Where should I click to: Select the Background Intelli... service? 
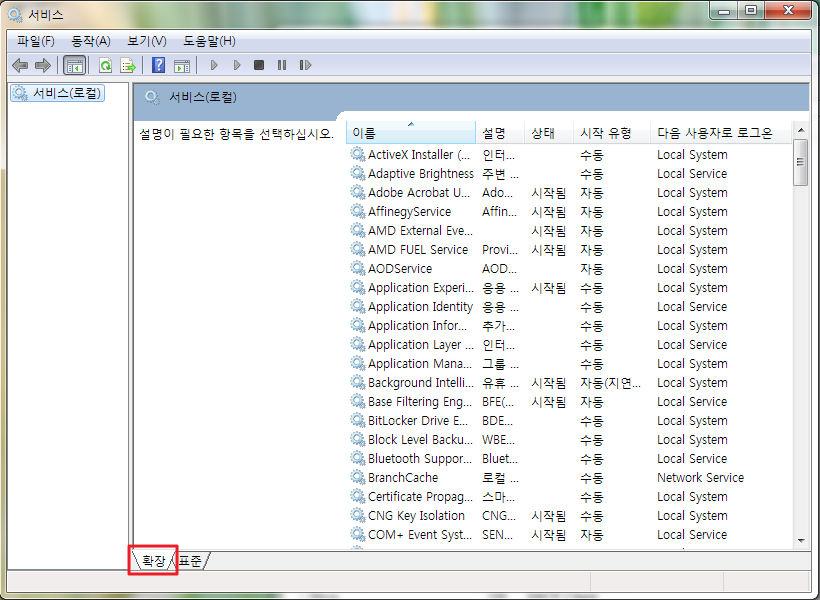pos(421,382)
